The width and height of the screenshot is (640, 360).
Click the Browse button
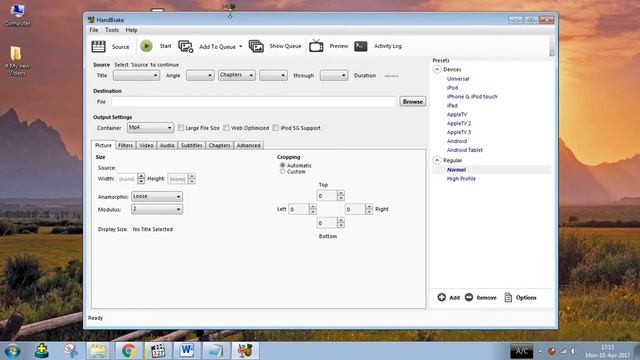point(413,102)
